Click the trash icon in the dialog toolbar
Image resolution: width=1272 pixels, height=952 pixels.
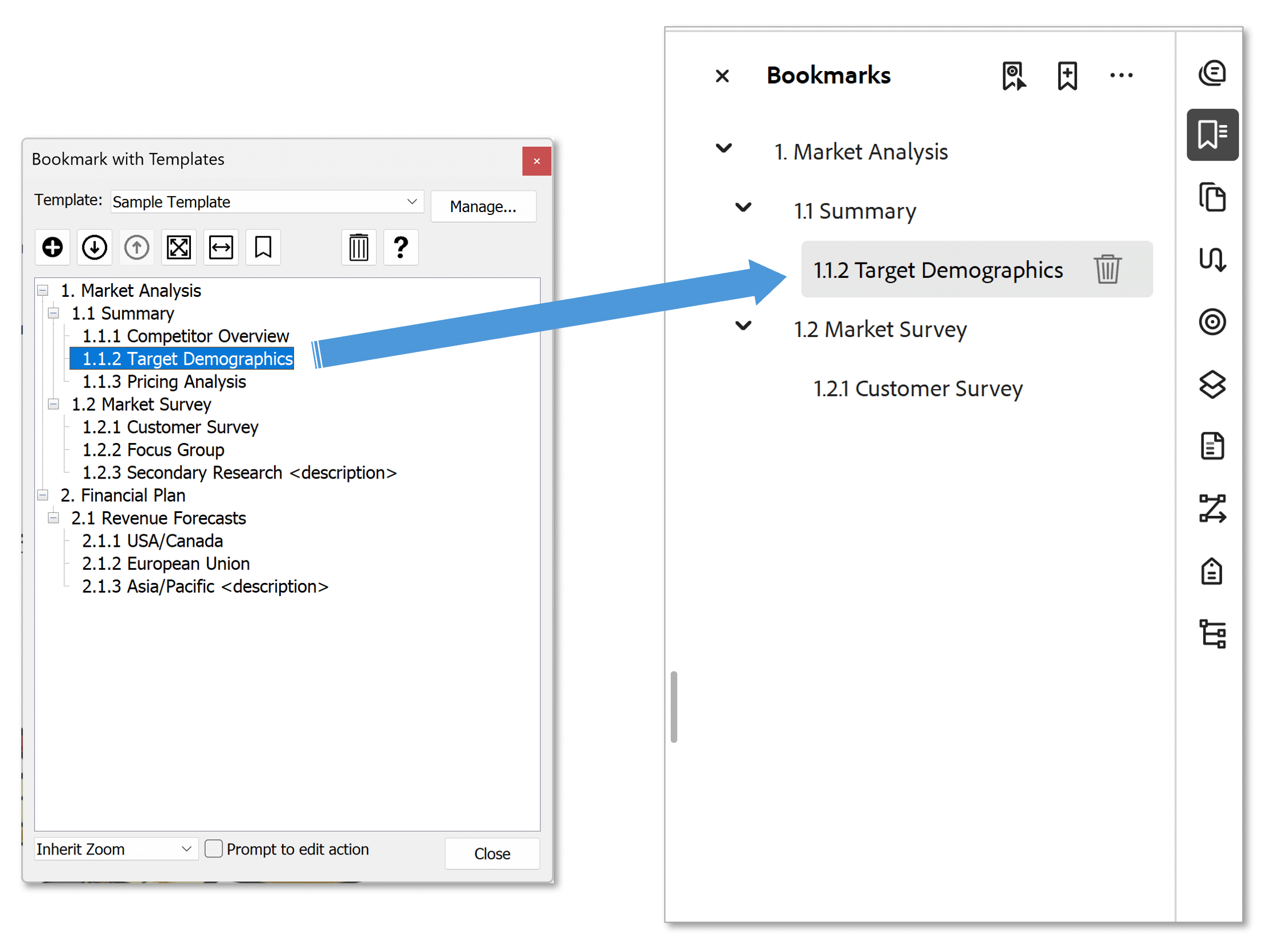(x=358, y=247)
